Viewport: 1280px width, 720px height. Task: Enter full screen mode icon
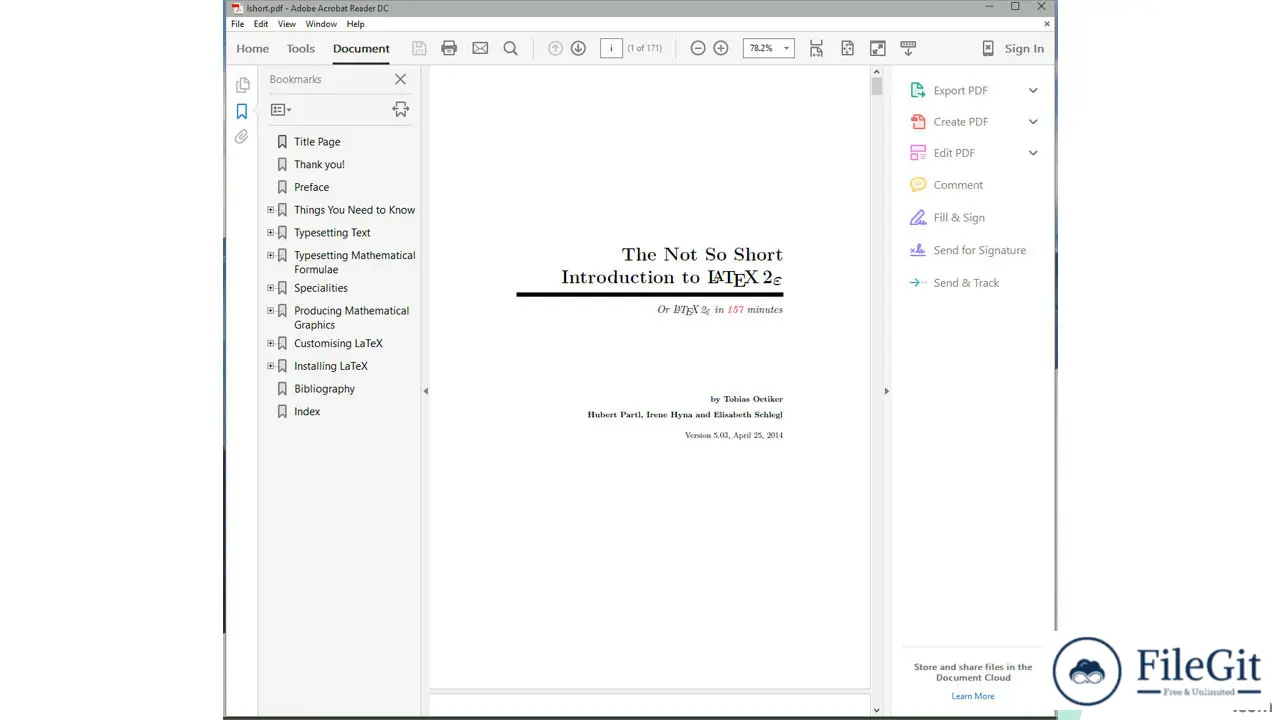click(x=878, y=48)
